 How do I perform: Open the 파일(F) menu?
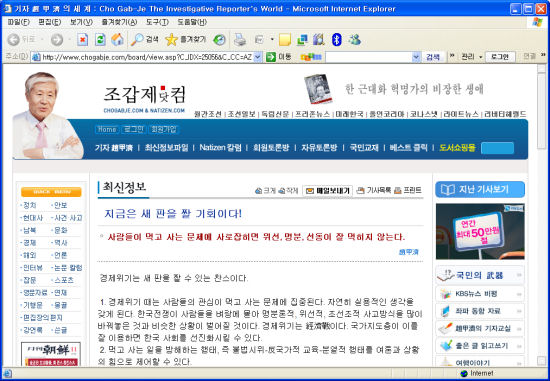tap(18, 22)
